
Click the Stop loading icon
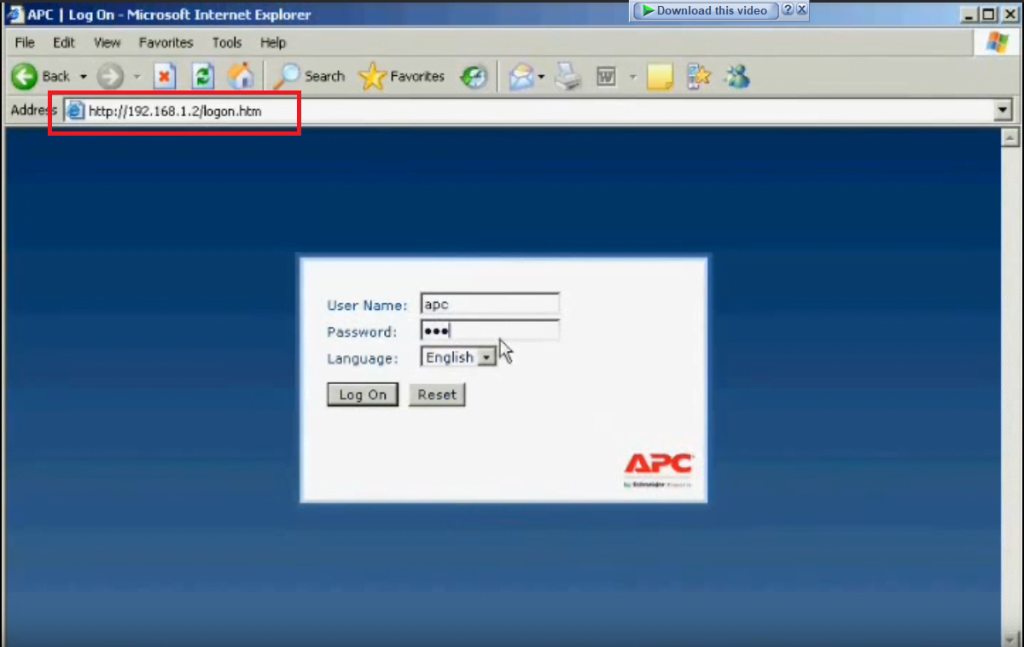coord(165,76)
